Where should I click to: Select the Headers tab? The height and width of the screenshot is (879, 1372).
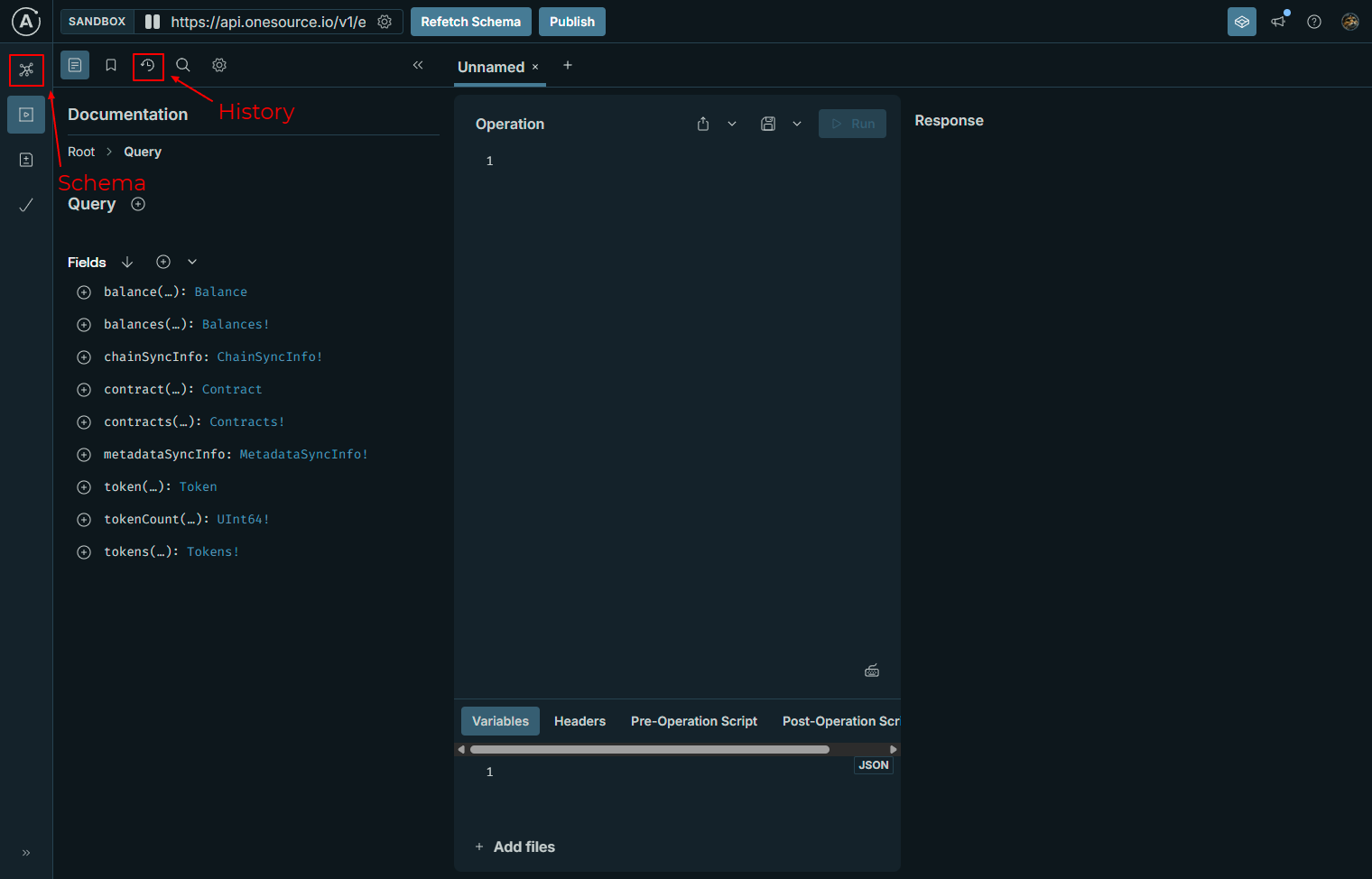[579, 721]
